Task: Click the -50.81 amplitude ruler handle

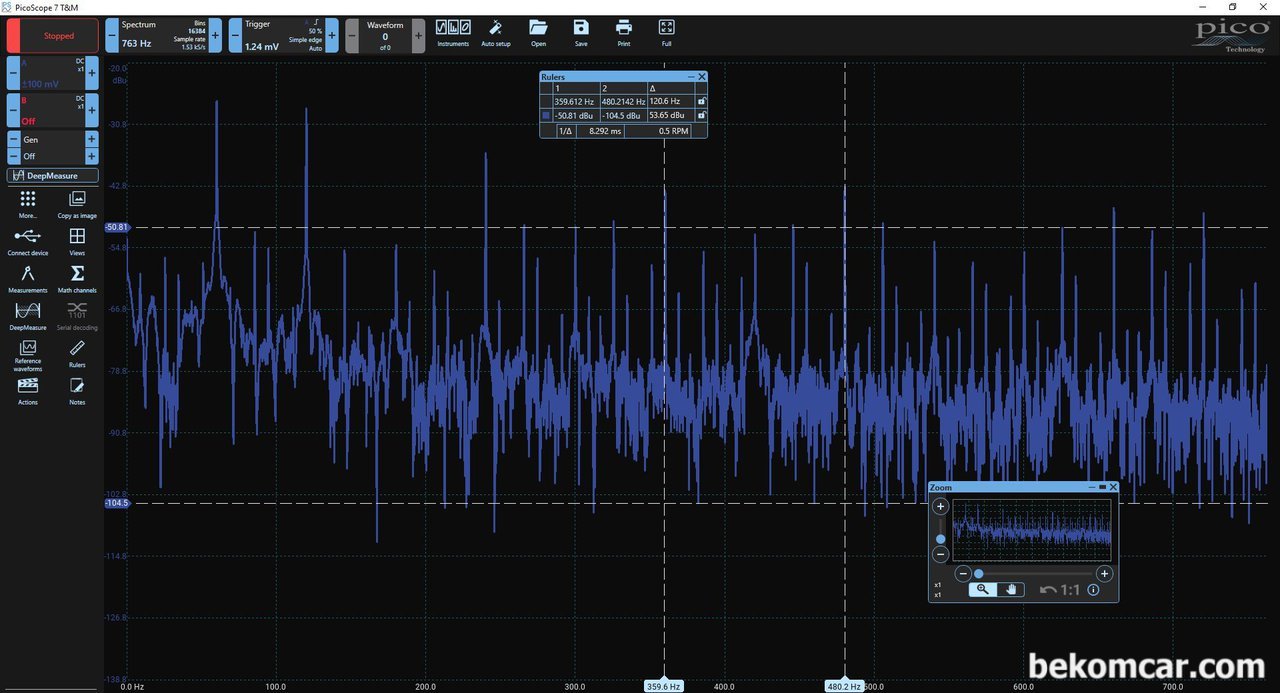Action: point(117,228)
